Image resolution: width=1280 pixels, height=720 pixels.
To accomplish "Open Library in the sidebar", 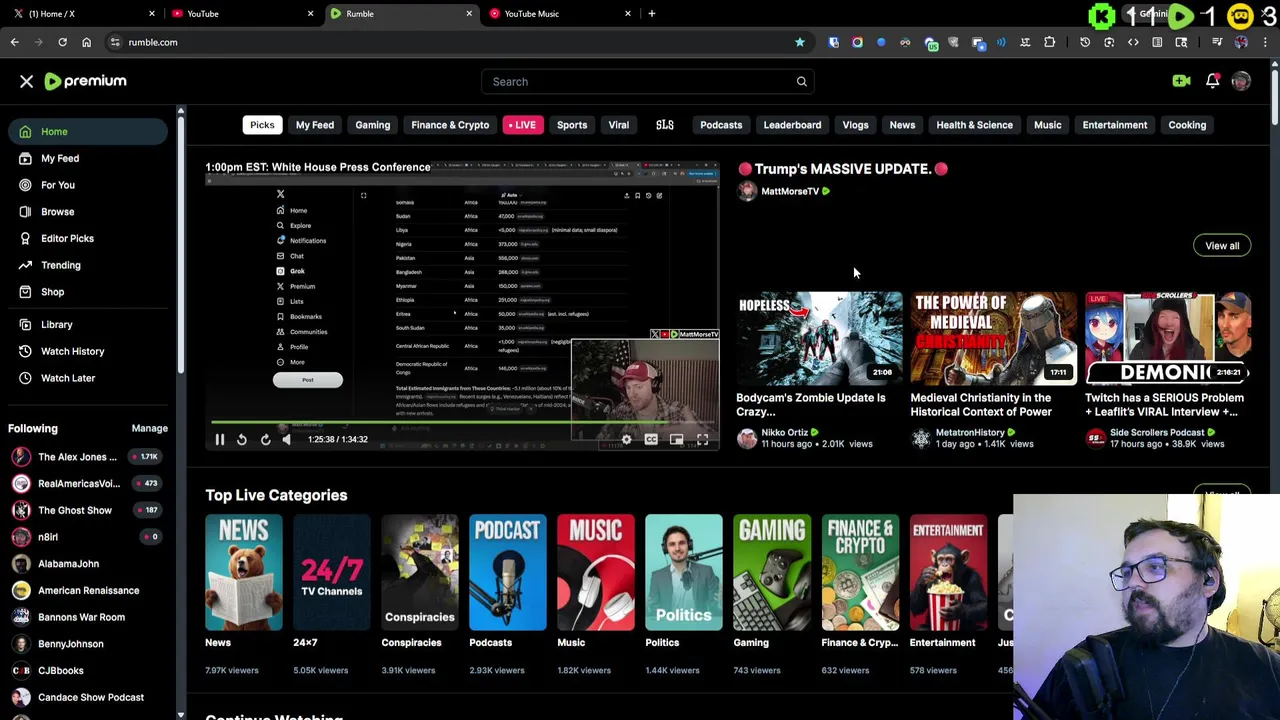I will pyautogui.click(x=88, y=325).
